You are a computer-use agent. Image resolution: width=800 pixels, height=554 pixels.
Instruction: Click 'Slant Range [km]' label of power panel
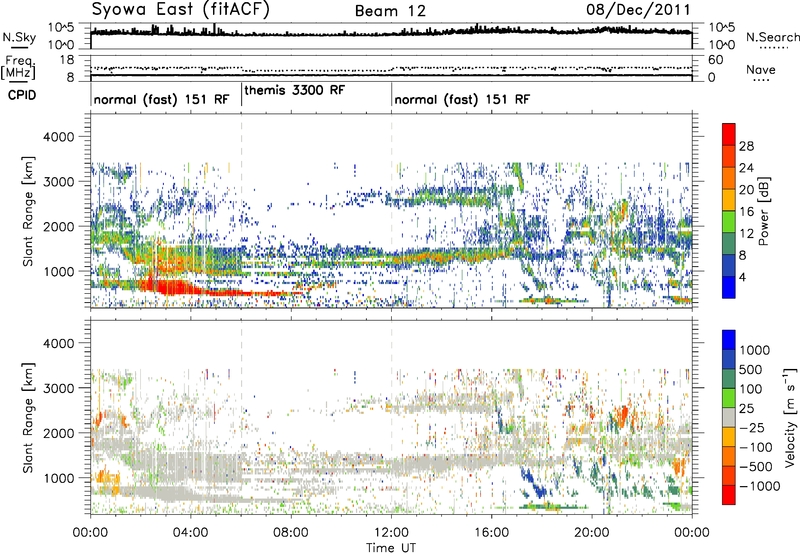[x=28, y=211]
